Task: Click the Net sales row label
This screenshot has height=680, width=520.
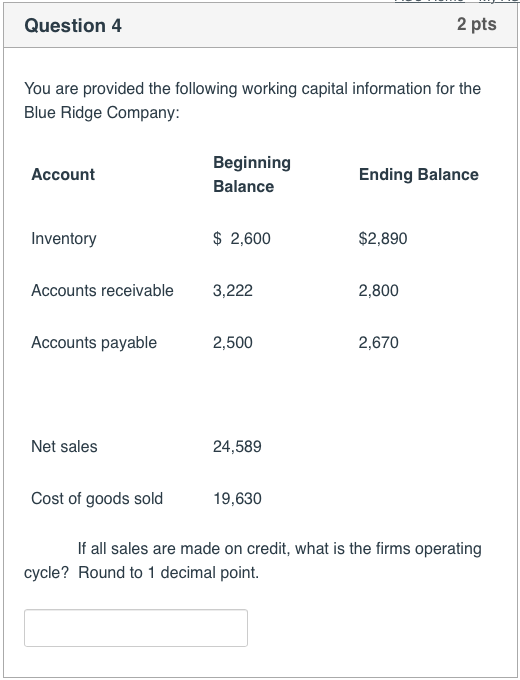Action: click(64, 447)
